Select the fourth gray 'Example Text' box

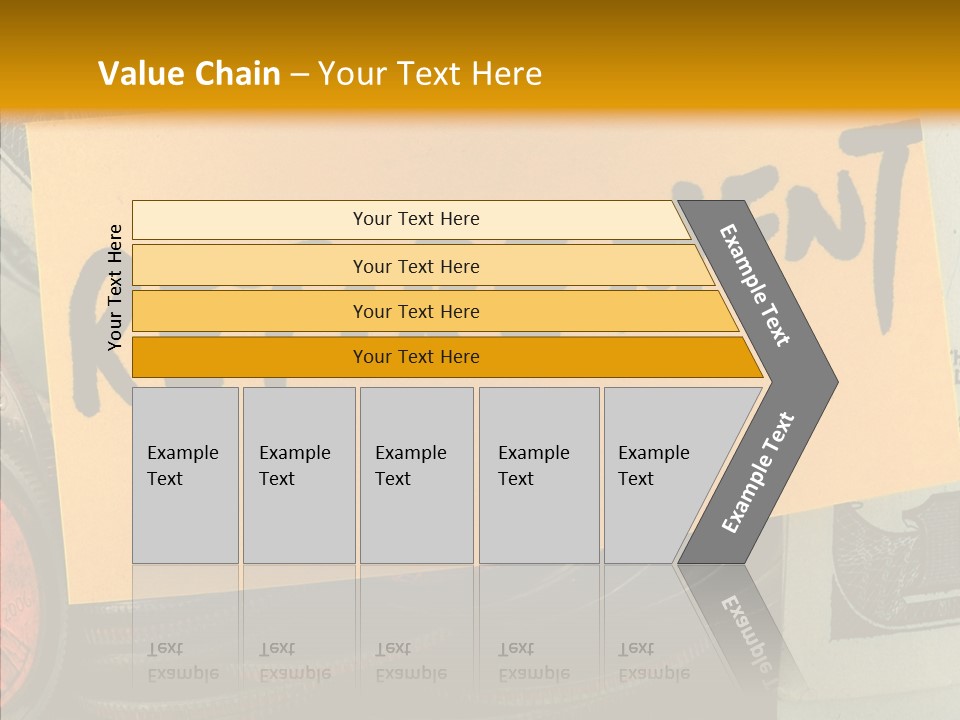click(538, 475)
